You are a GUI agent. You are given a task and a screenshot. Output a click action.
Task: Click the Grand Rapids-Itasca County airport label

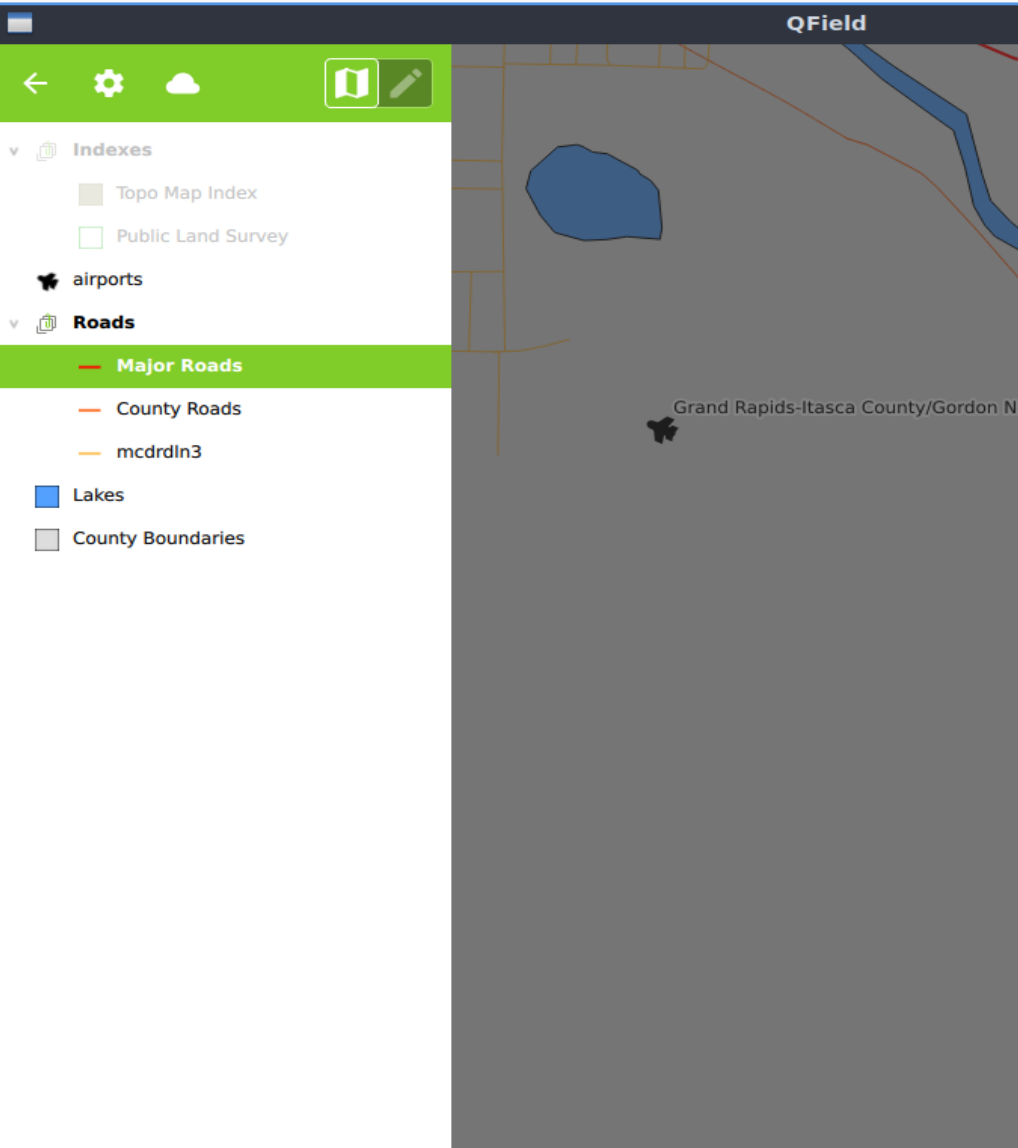pos(844,407)
